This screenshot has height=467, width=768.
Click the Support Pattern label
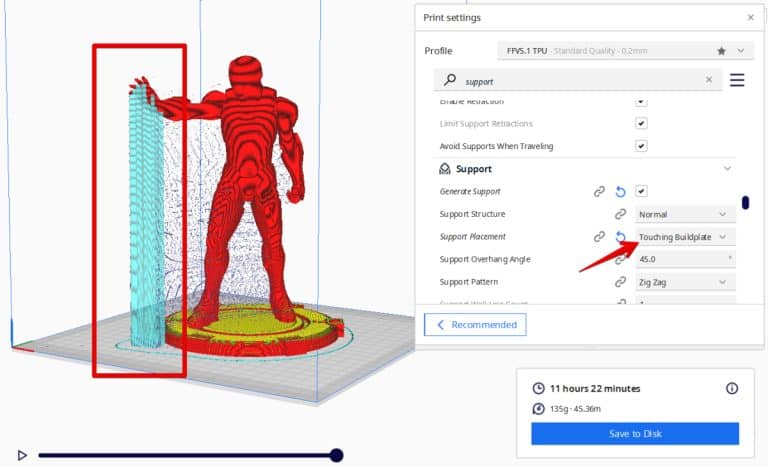468,282
